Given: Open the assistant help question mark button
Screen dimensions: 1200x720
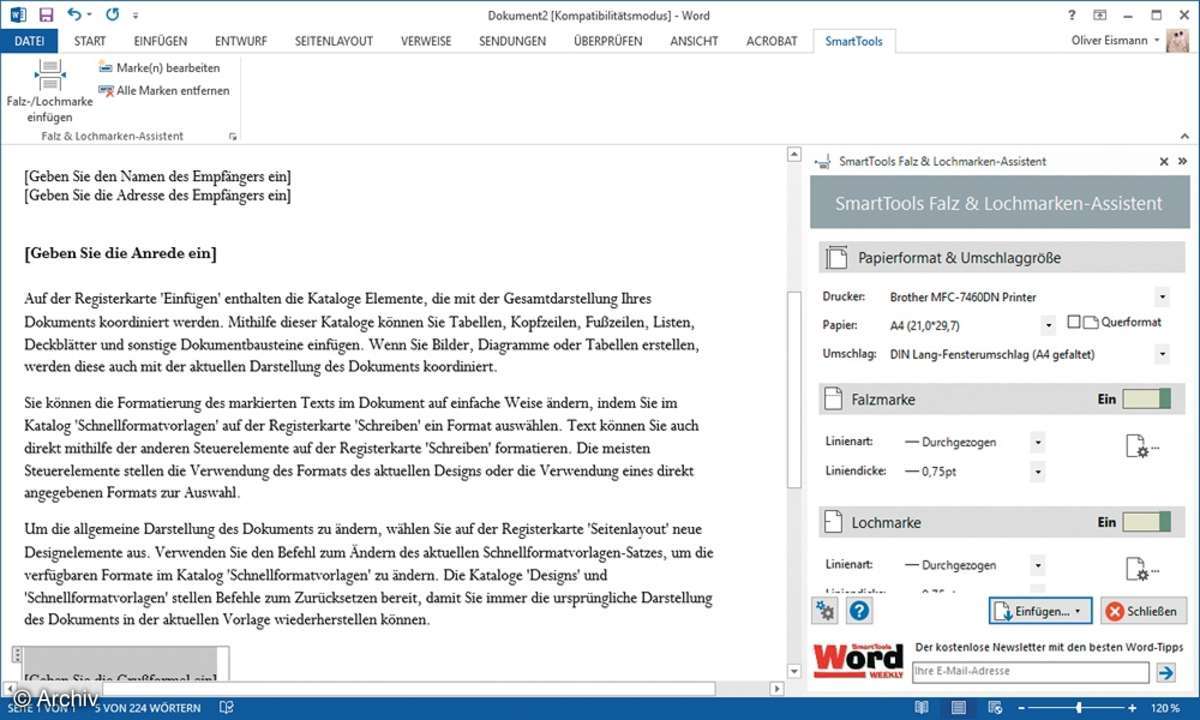Looking at the screenshot, I should coord(858,610).
